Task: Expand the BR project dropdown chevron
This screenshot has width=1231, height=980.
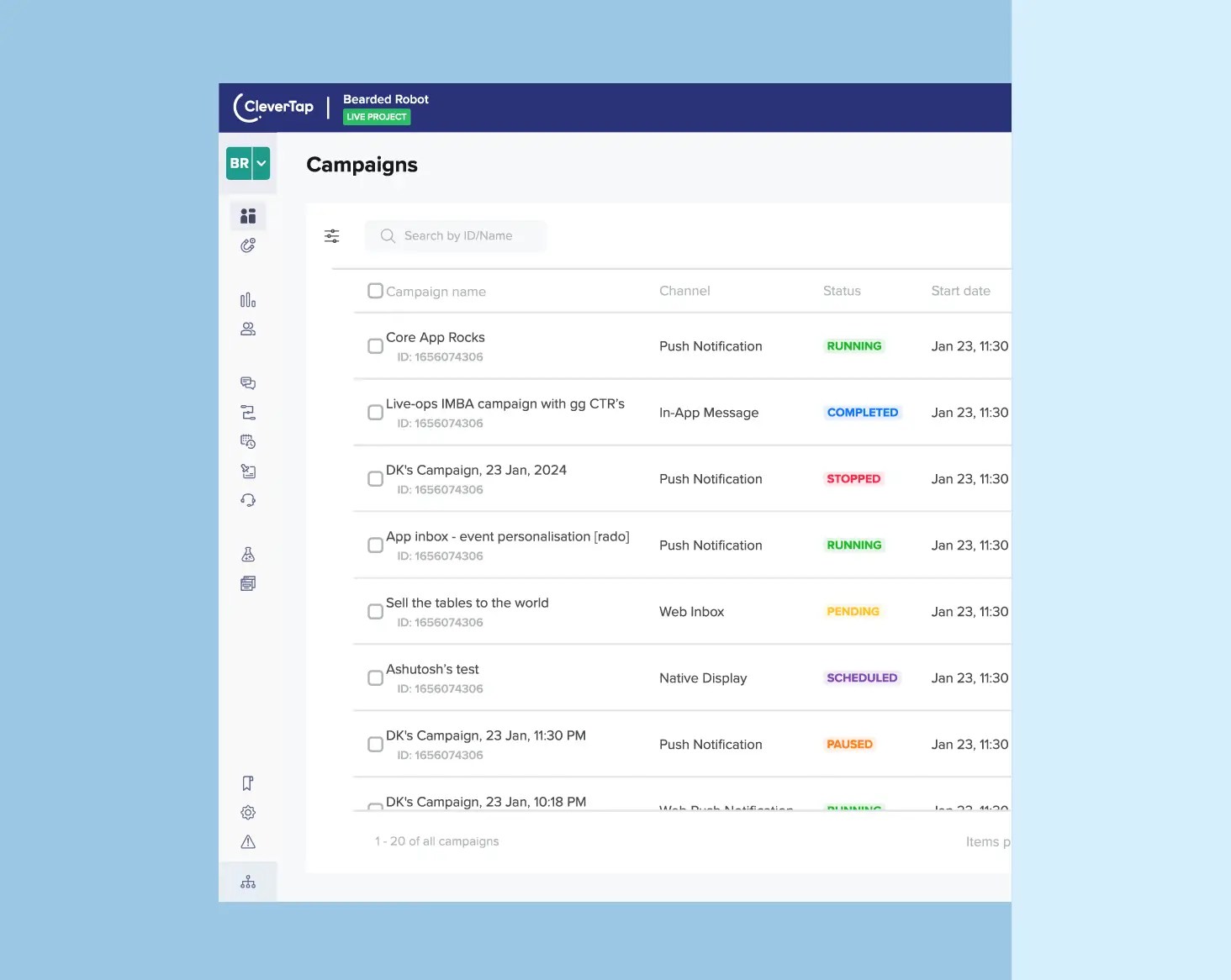Action: point(261,163)
